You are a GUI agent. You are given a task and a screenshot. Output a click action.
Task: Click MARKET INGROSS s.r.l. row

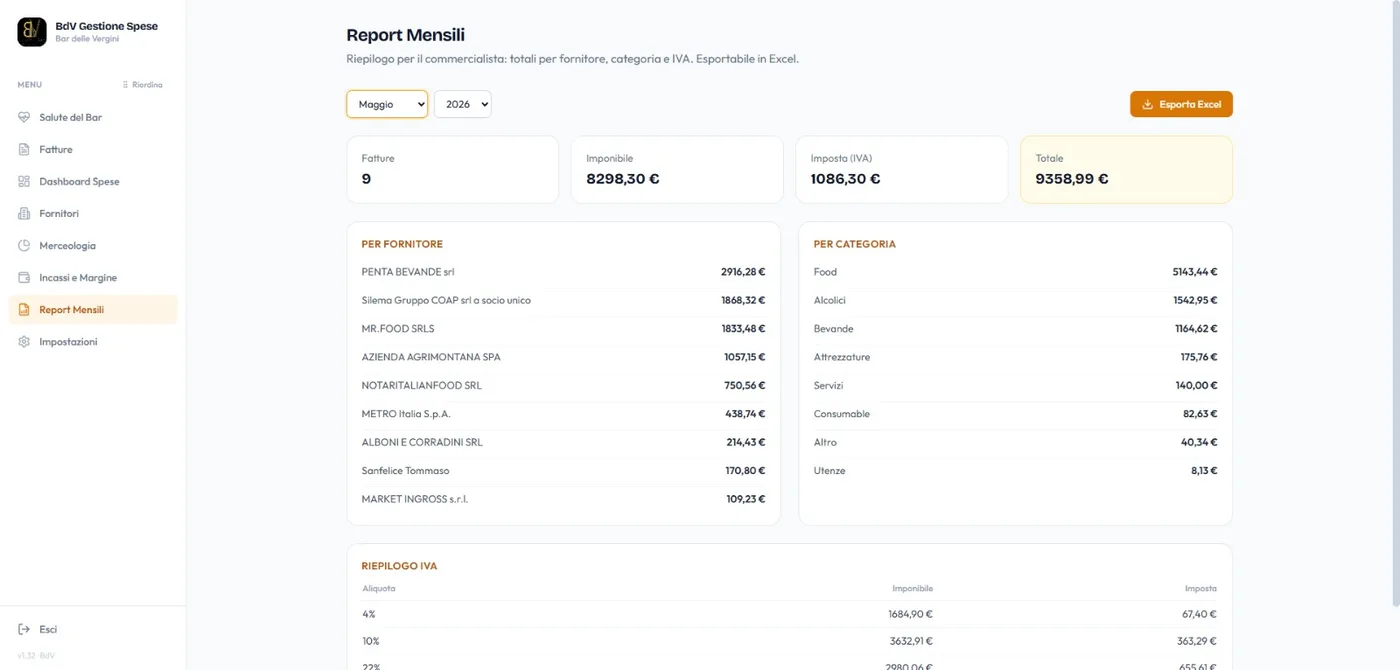[x=563, y=498]
